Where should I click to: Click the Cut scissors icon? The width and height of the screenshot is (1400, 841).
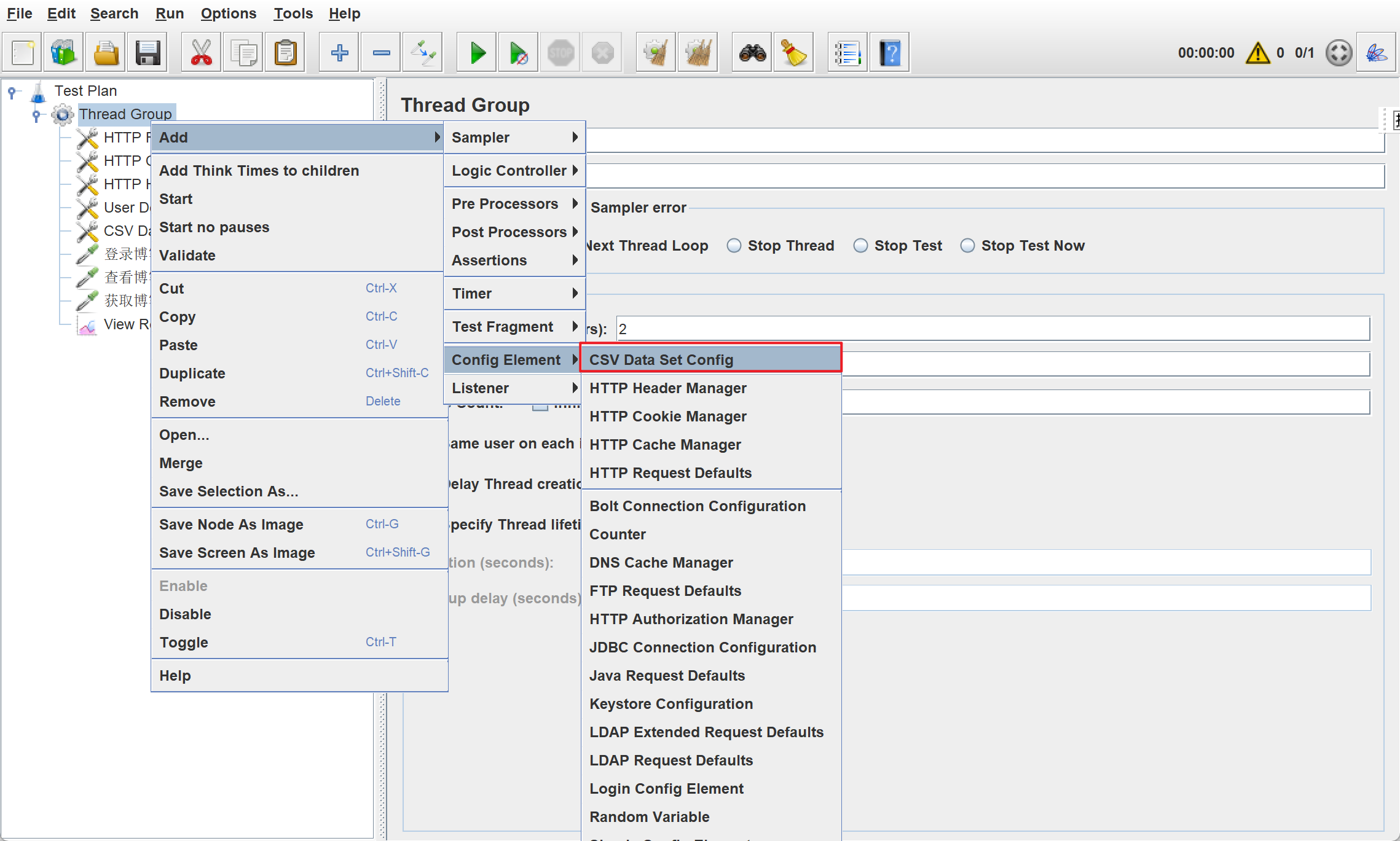click(x=201, y=53)
